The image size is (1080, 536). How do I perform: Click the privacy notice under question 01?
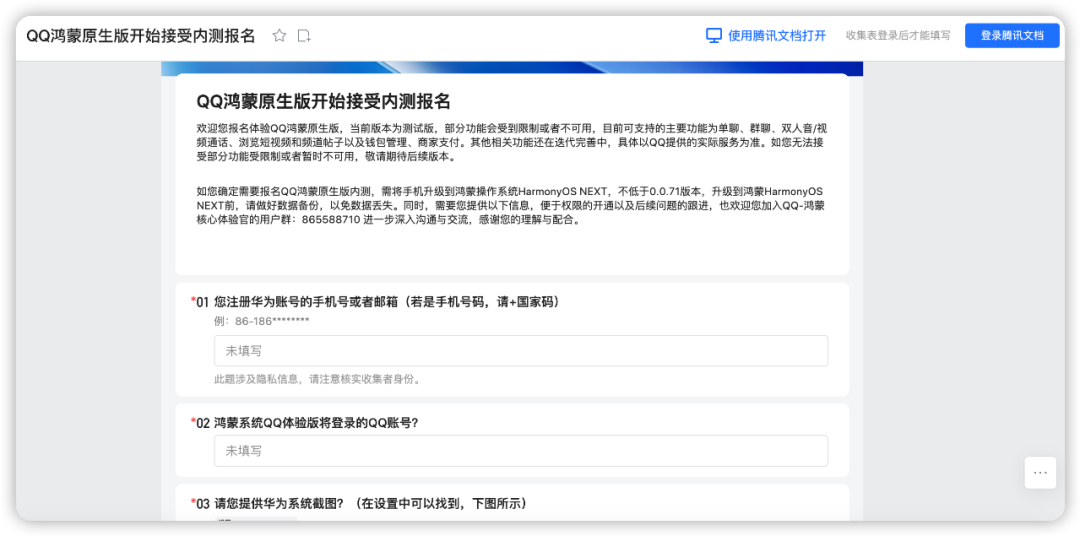(x=318, y=379)
